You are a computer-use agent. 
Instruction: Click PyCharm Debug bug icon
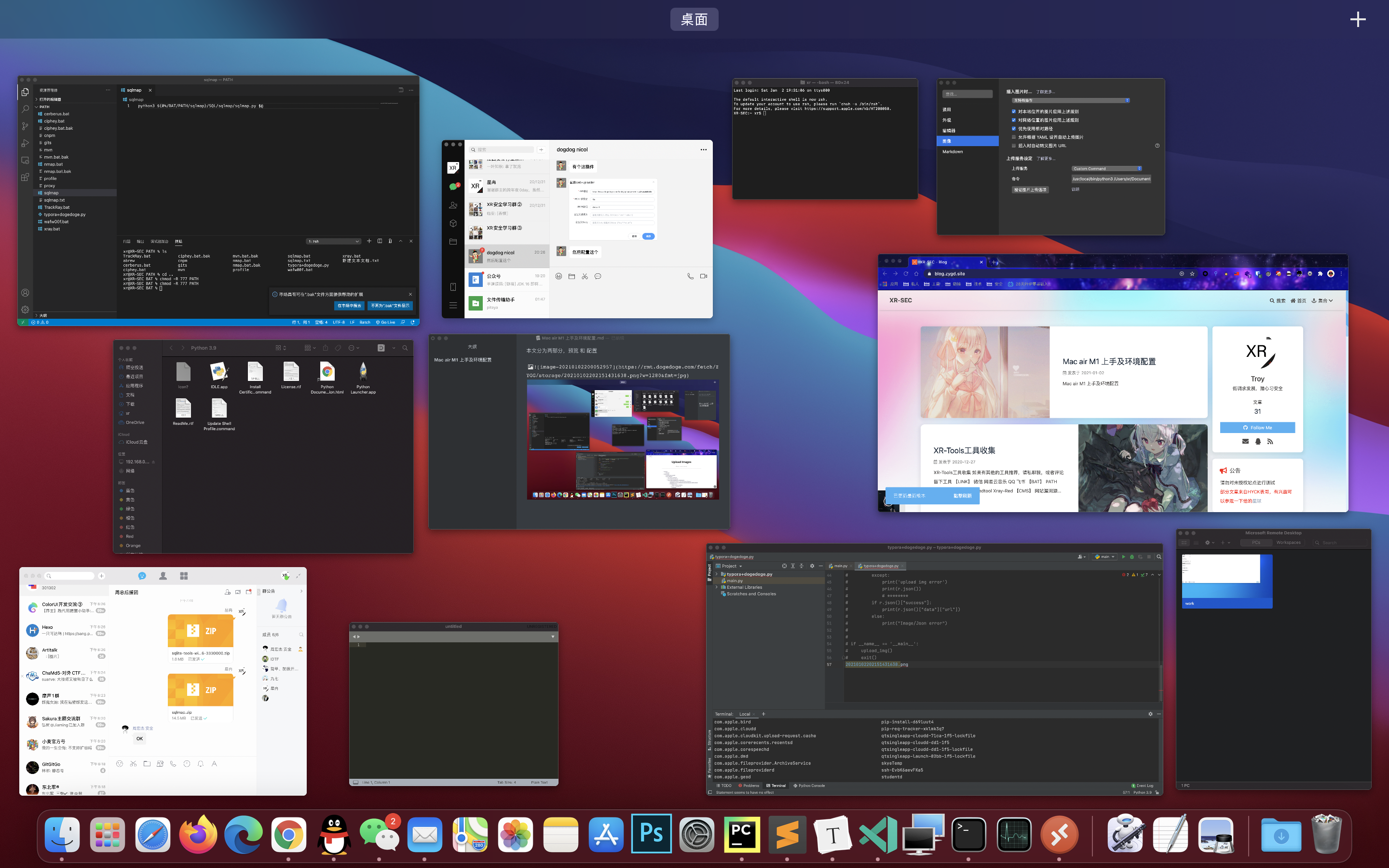pos(1132,557)
